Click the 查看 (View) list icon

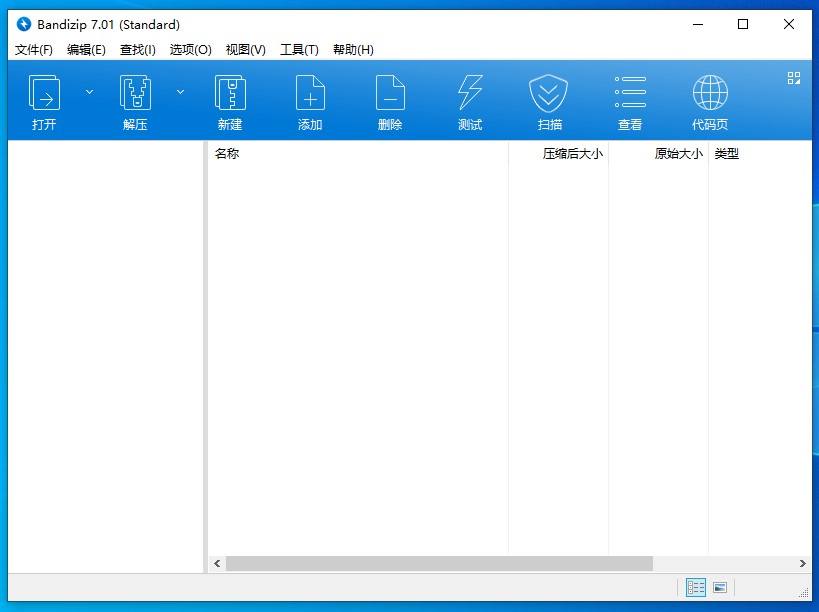pyautogui.click(x=630, y=92)
